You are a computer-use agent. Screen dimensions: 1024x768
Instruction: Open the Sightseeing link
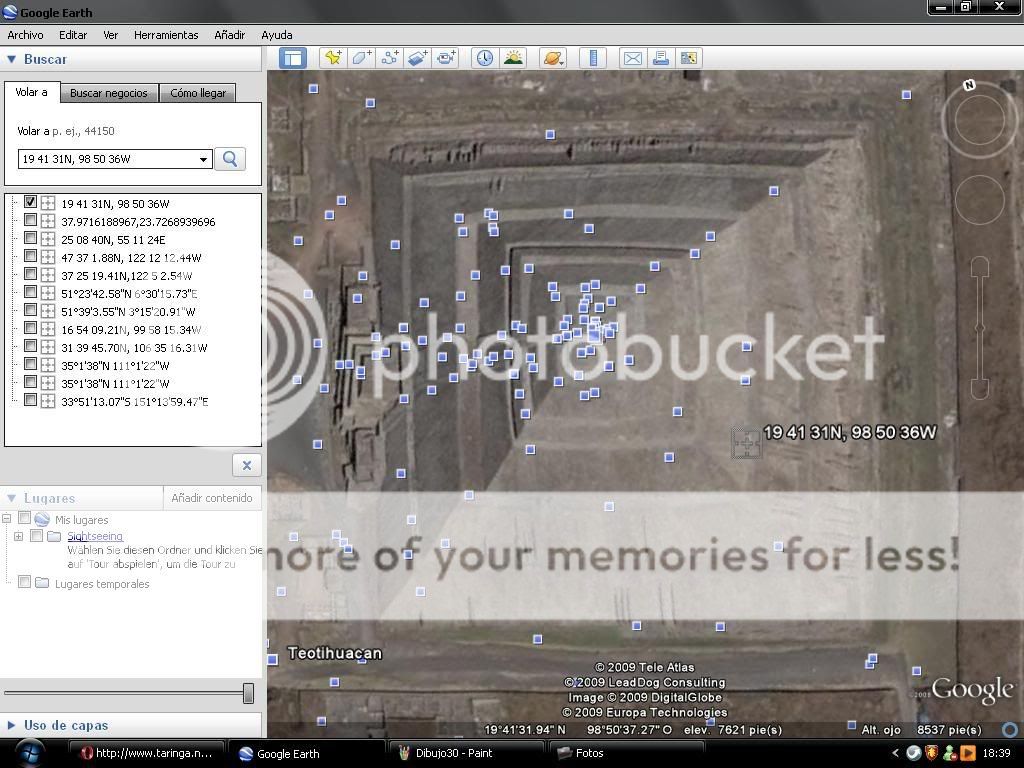tap(95, 536)
